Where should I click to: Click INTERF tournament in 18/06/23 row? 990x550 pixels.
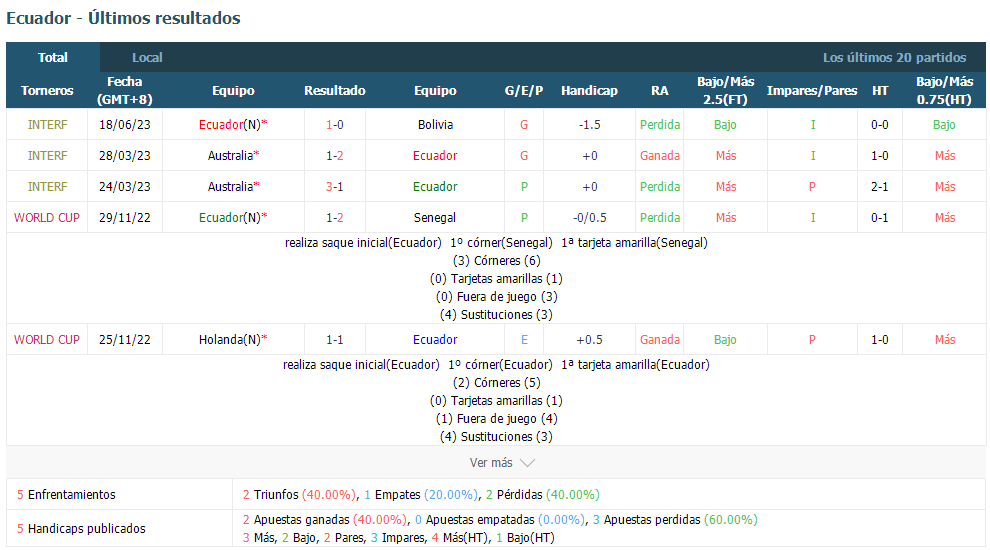point(47,124)
